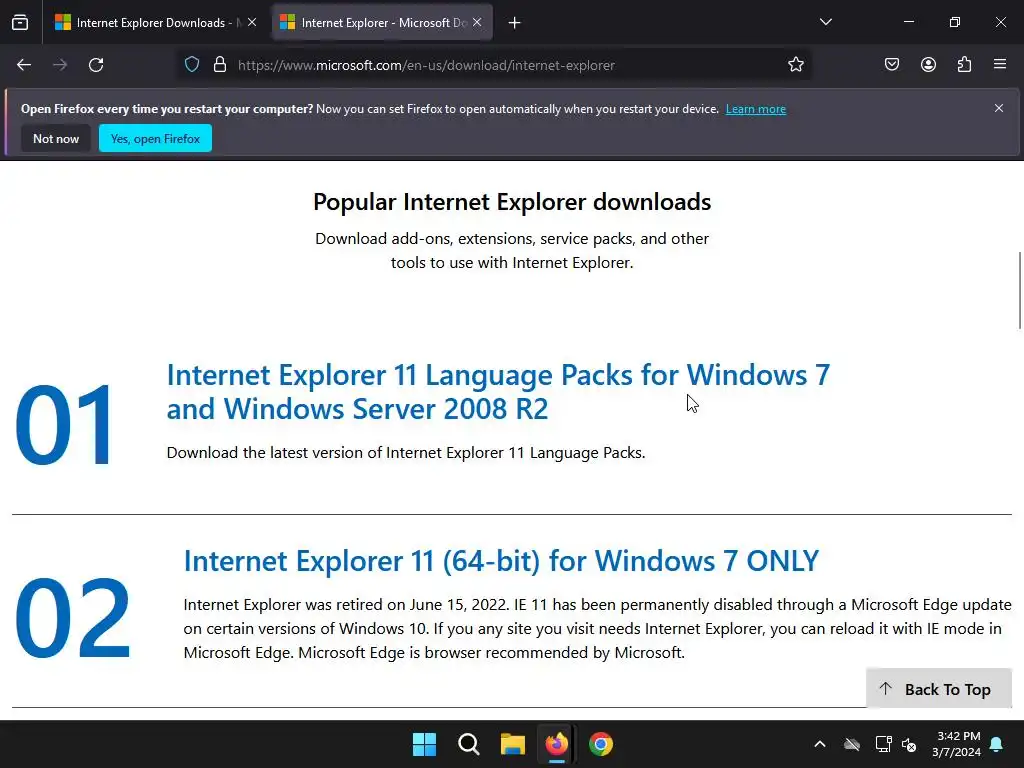Image resolution: width=1024 pixels, height=768 pixels.
Task: Close the Internet Explorer Downloads tab
Action: point(252,22)
